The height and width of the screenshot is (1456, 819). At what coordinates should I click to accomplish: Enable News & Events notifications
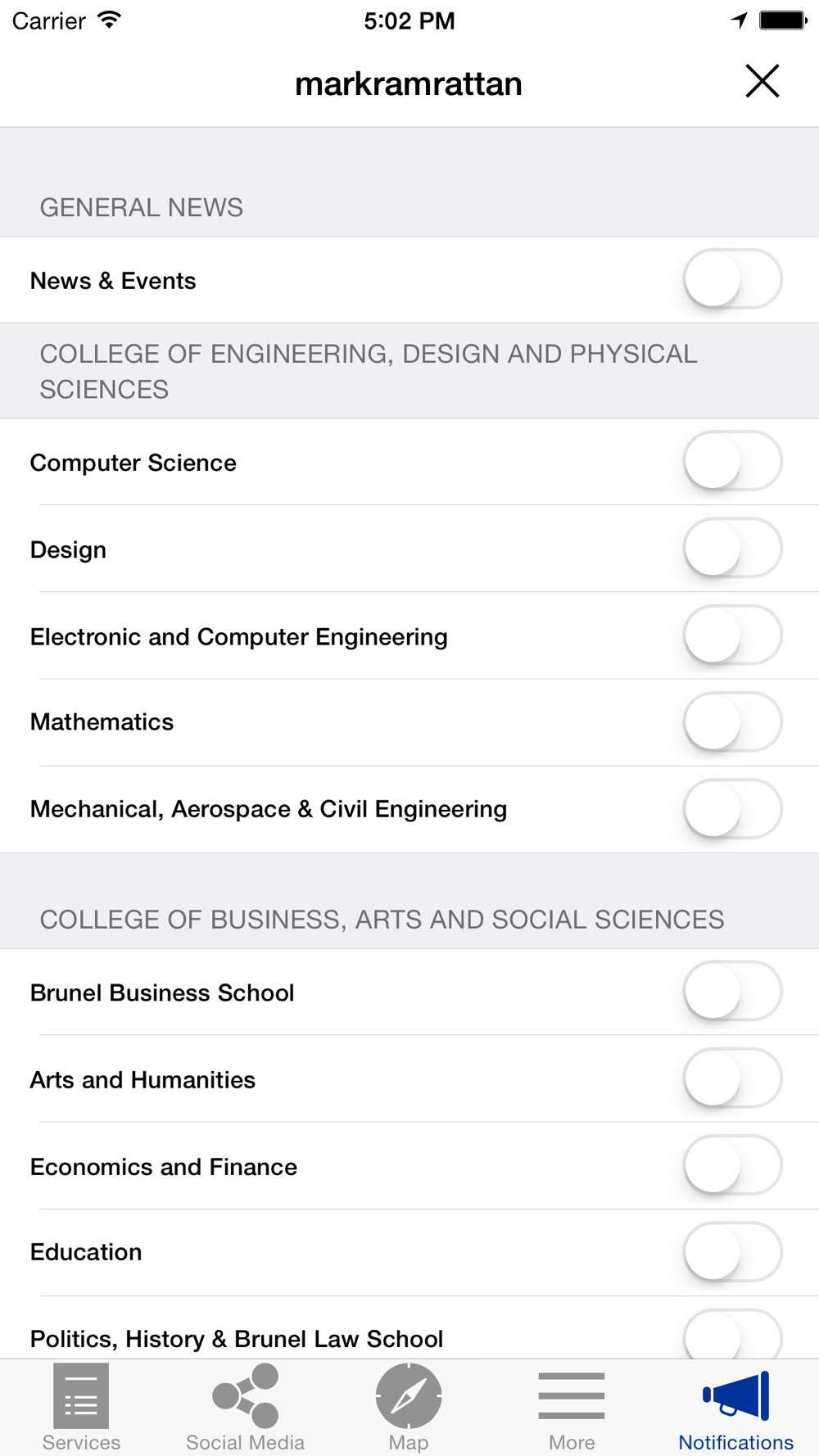tap(732, 280)
